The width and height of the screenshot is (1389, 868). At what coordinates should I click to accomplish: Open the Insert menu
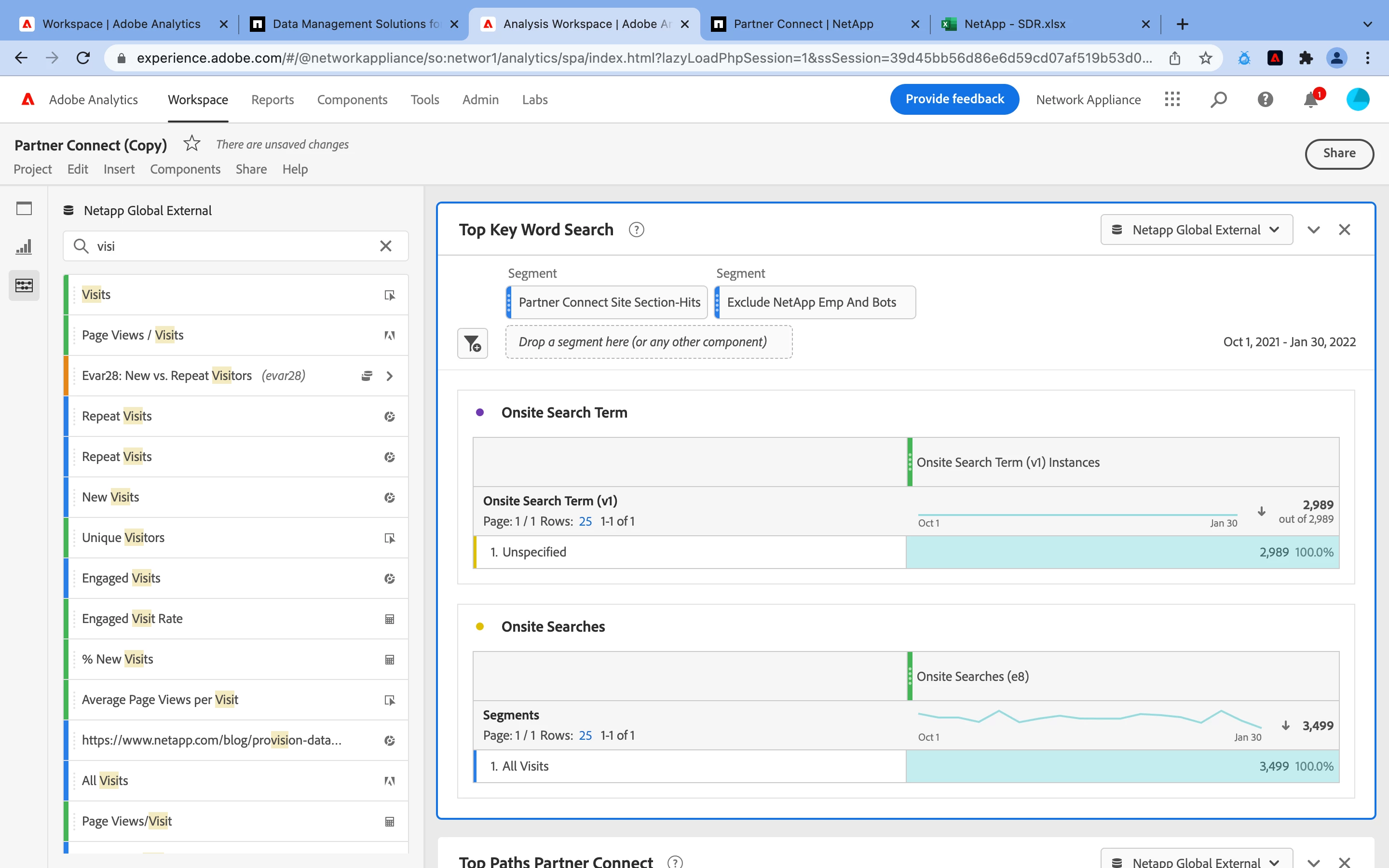click(119, 169)
